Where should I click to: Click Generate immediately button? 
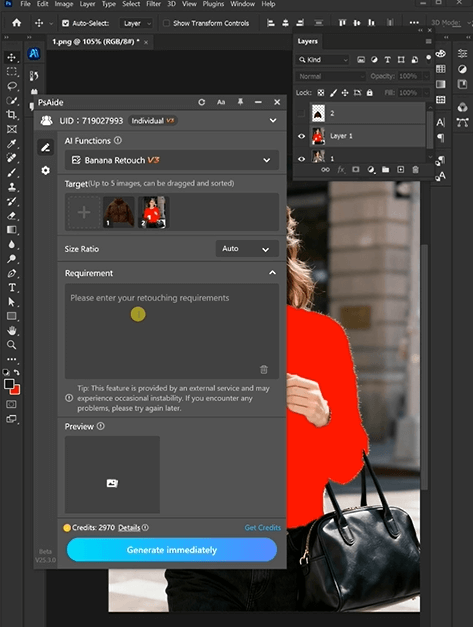172,549
